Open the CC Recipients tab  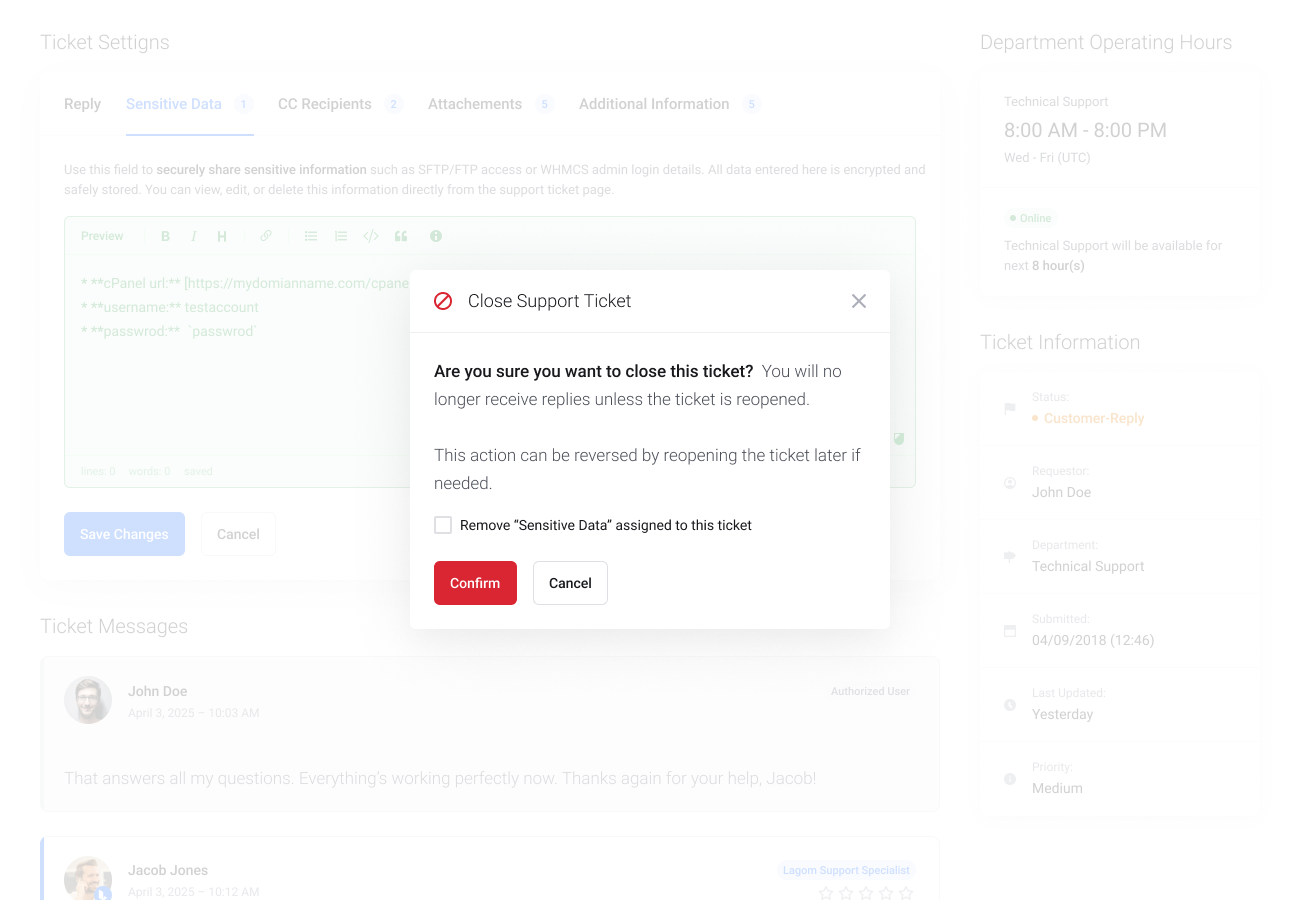[325, 104]
